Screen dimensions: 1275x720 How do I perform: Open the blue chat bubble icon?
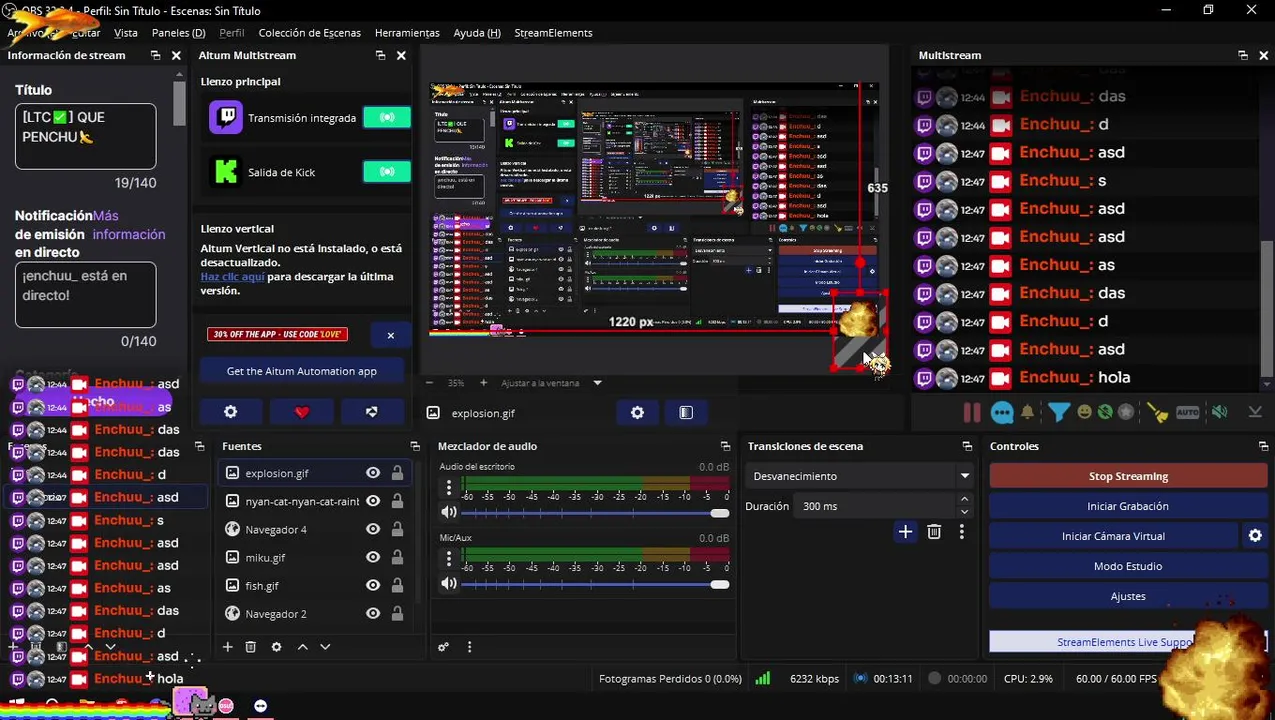pos(1002,412)
